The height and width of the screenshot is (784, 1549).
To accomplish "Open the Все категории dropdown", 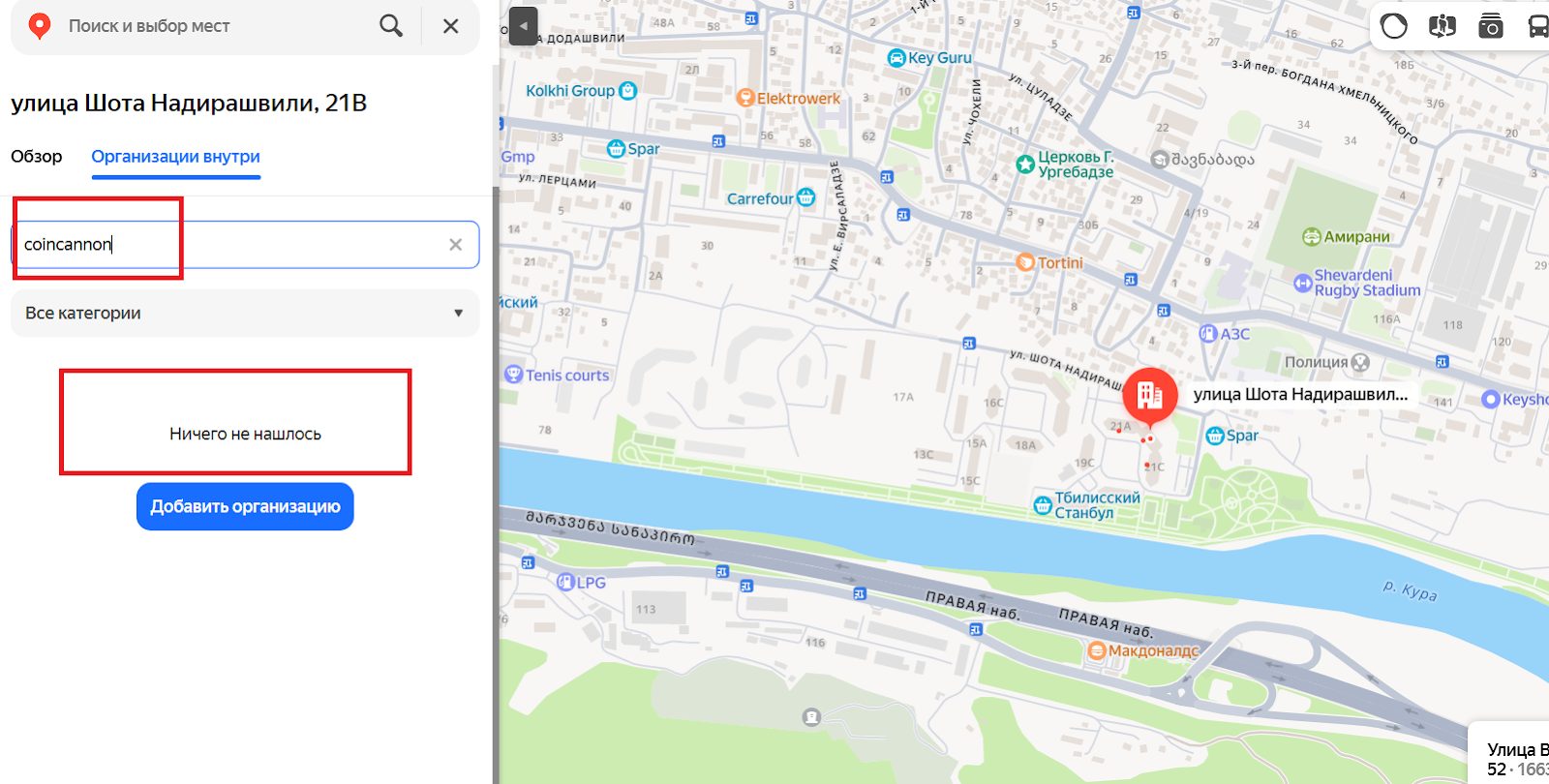I will [245, 313].
